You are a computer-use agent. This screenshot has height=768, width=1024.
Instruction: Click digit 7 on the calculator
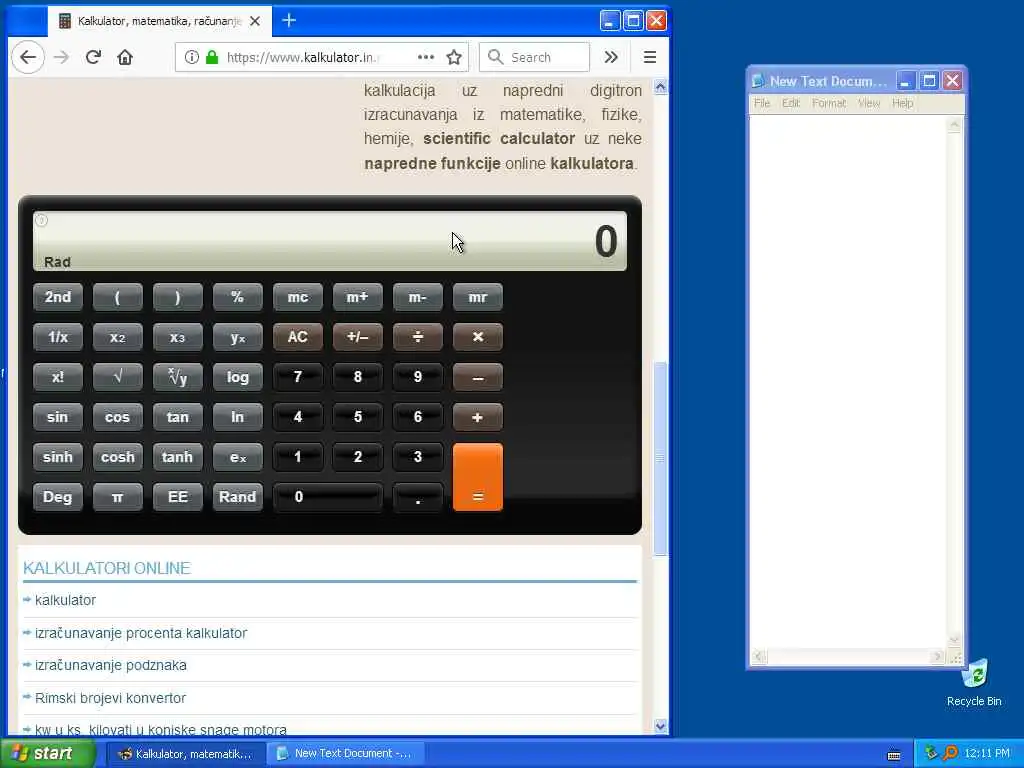(298, 377)
